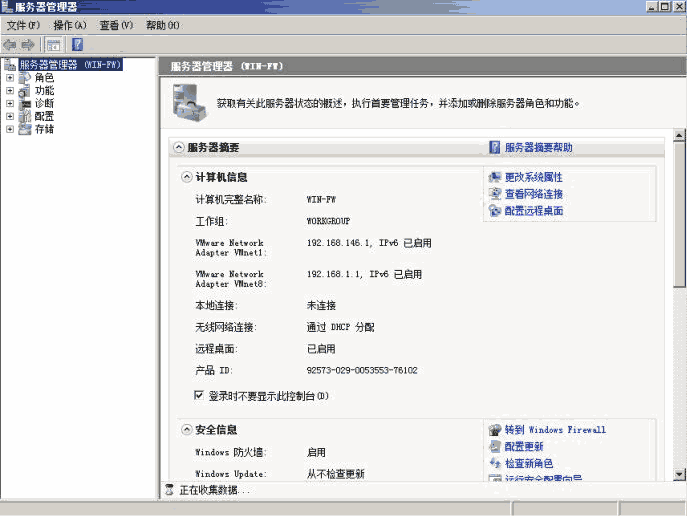This screenshot has height=516, width=687.
Task: Click the 存储 tree icon
Action: tap(25, 129)
